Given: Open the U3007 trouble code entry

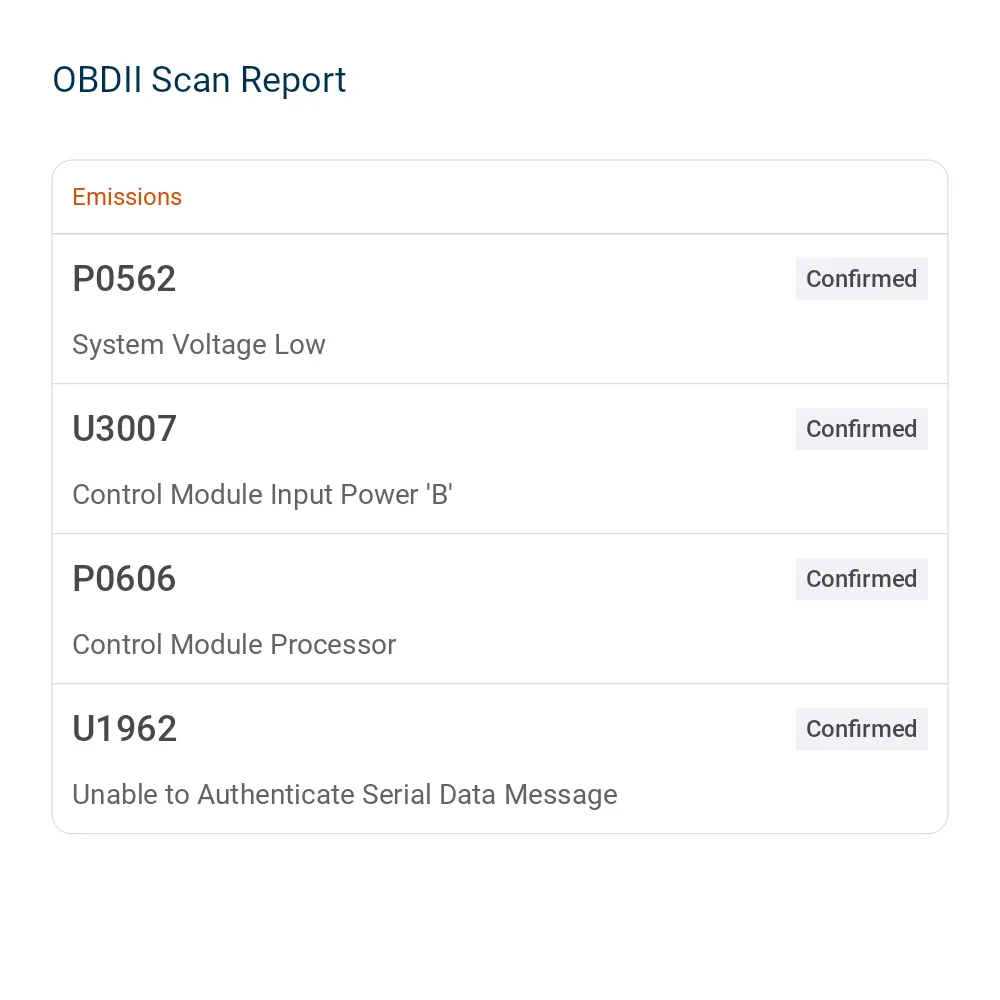Looking at the screenshot, I should coord(124,429).
